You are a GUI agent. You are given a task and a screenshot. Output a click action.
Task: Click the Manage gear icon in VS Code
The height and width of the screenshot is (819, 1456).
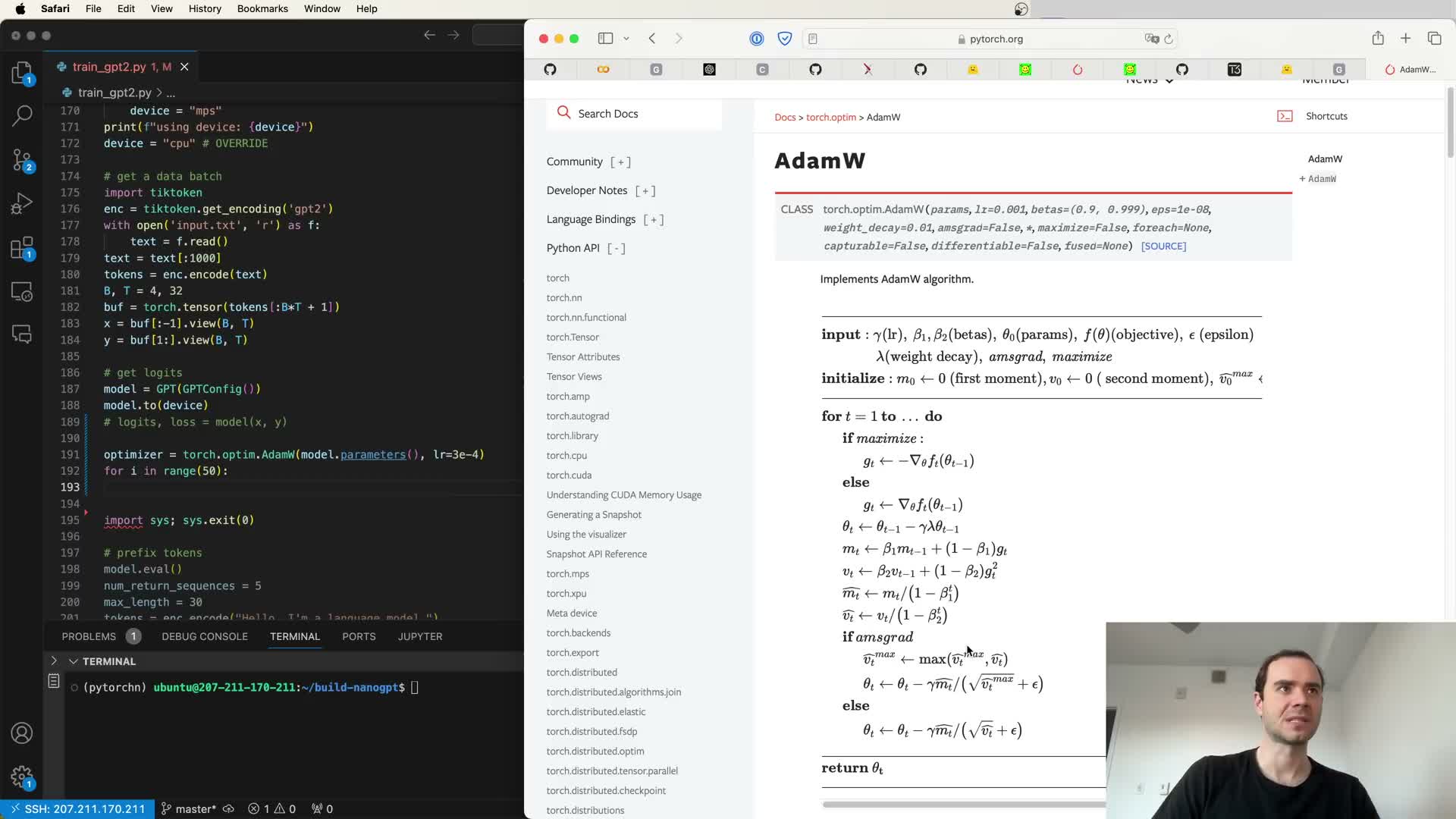pos(22,777)
